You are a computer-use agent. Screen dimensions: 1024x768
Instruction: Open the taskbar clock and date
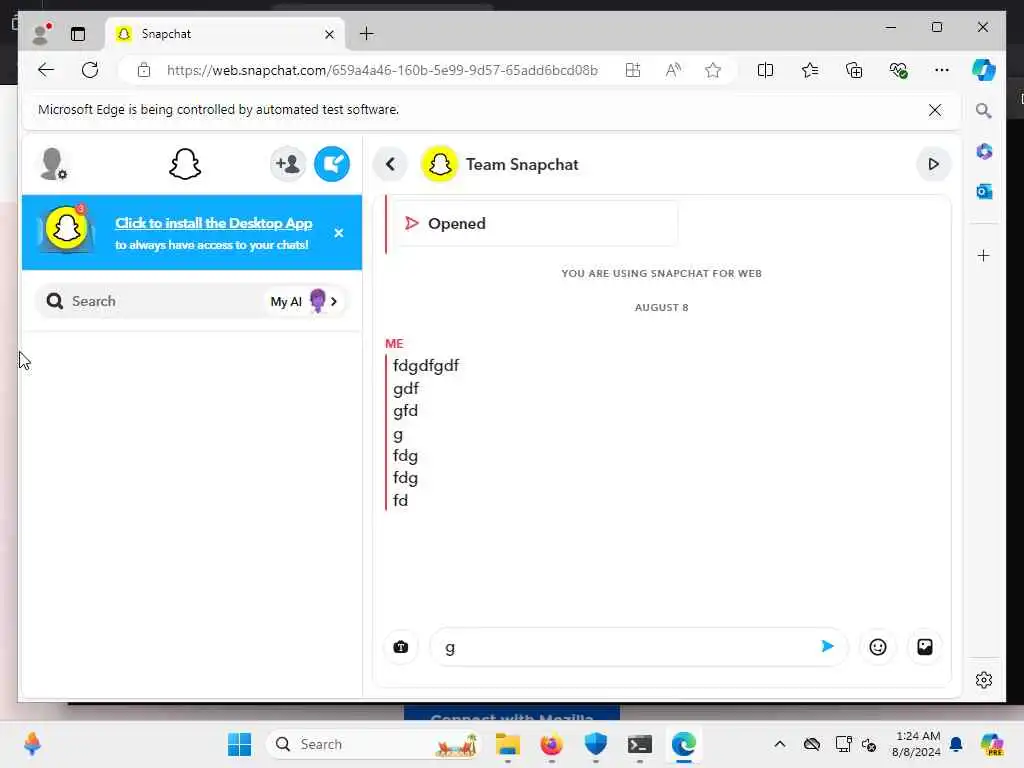[x=916, y=744]
